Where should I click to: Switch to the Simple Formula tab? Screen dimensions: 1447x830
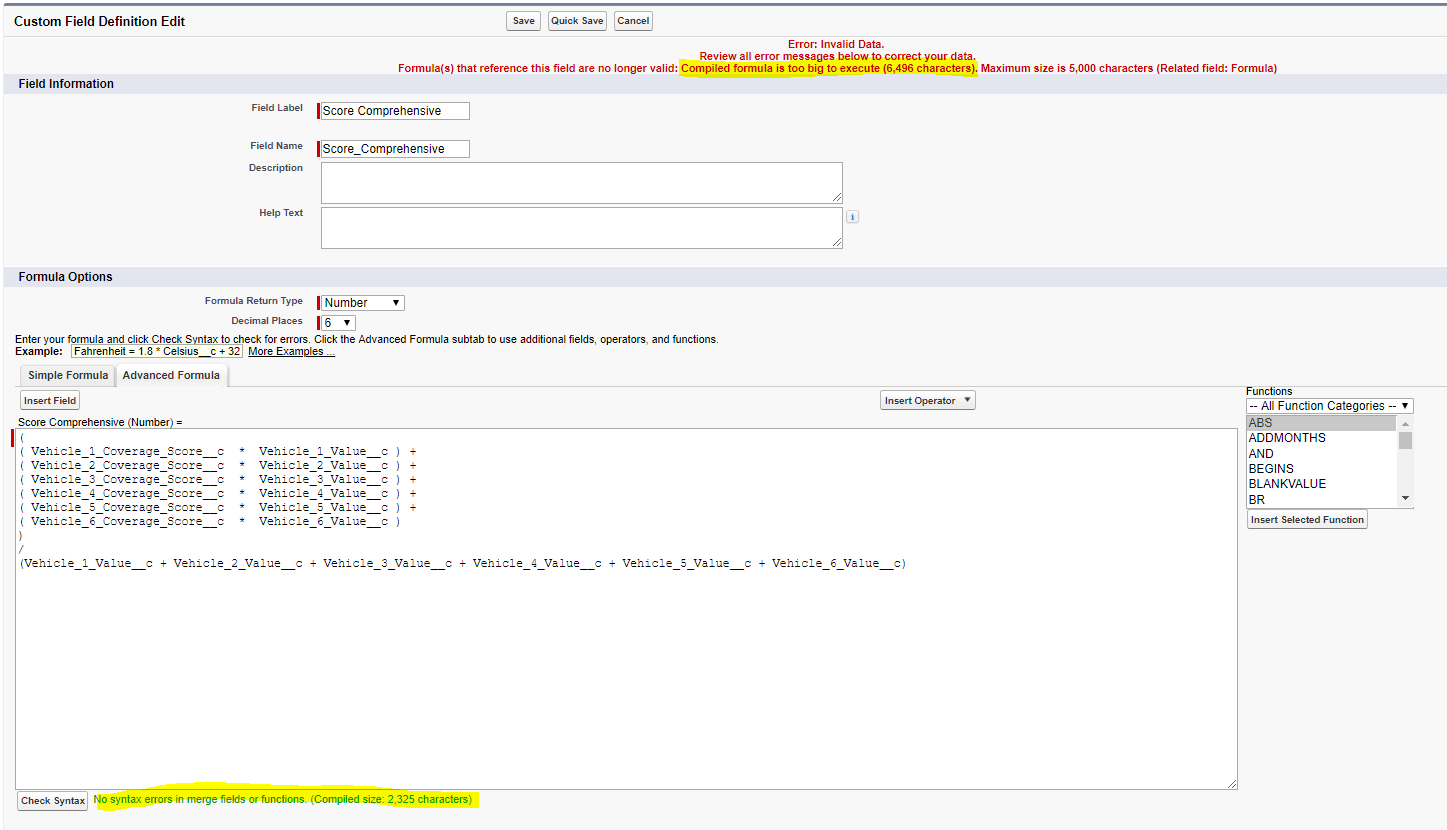coord(66,375)
